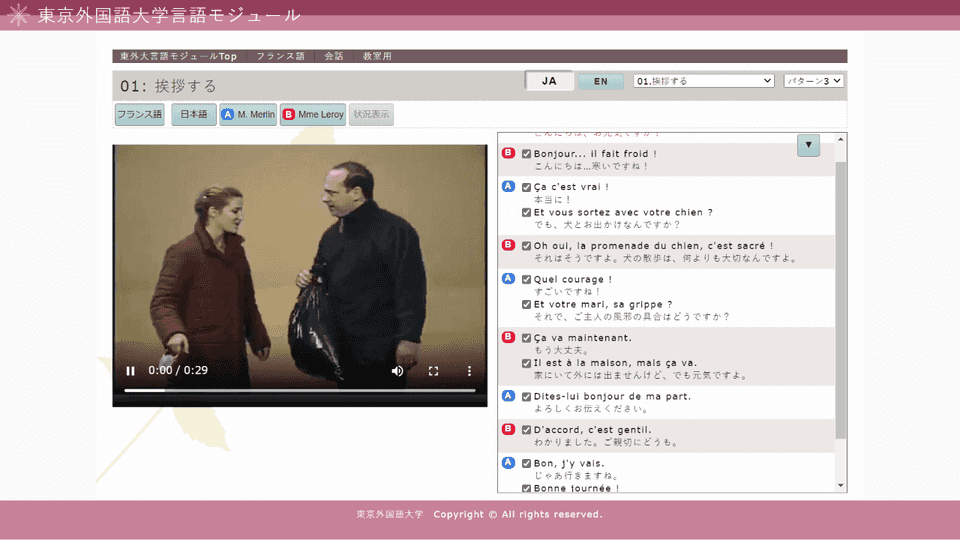
Task: Seek using the video progress bar
Action: pyautogui.click(x=300, y=391)
